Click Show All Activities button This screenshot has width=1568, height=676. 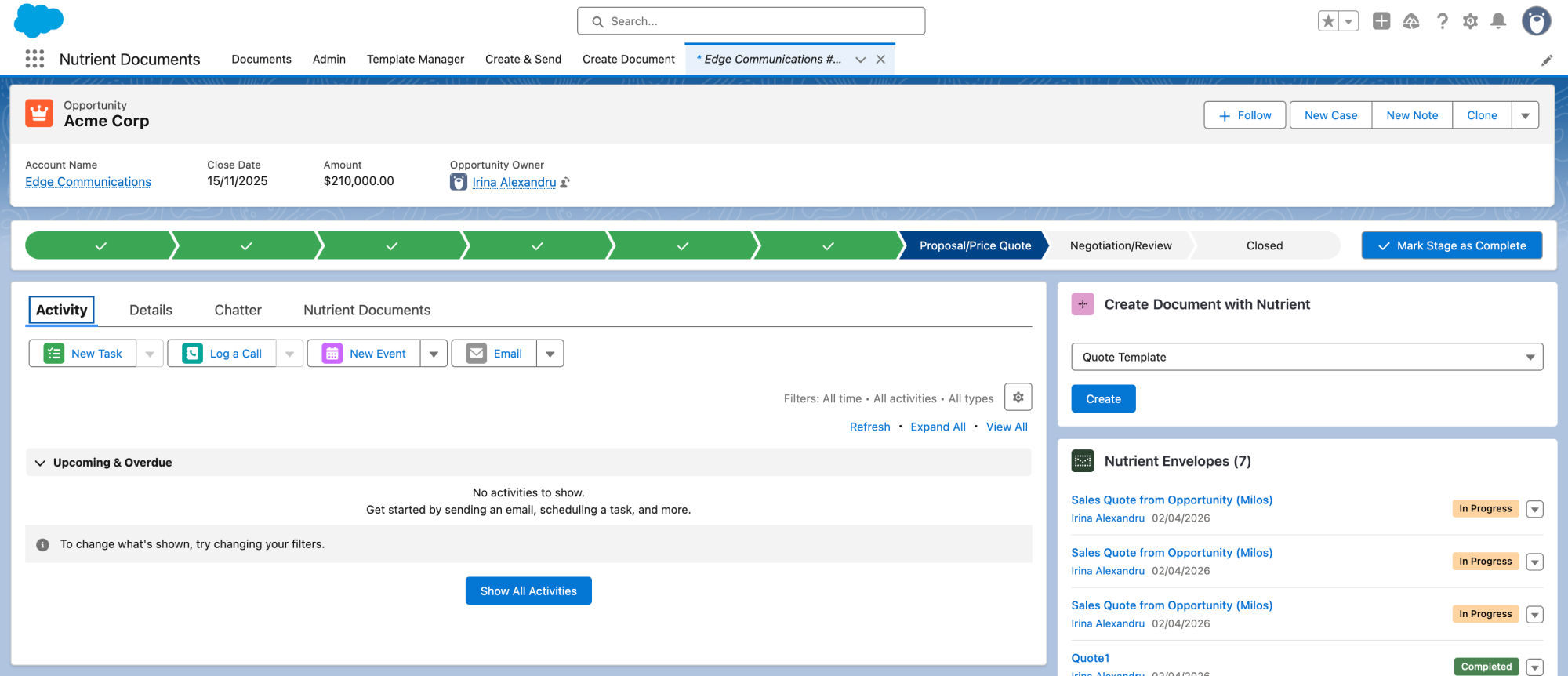[528, 591]
